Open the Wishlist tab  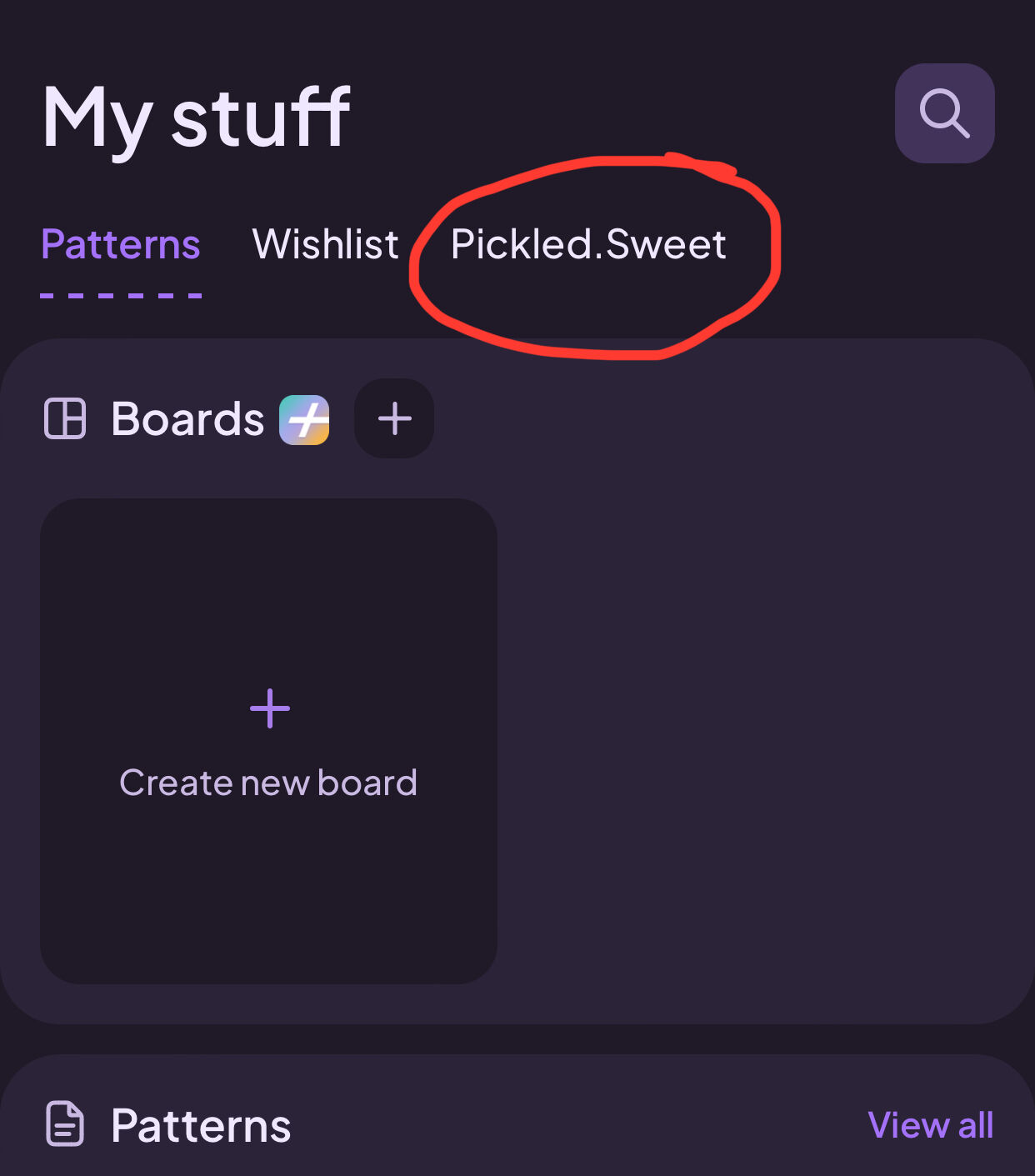click(x=325, y=245)
